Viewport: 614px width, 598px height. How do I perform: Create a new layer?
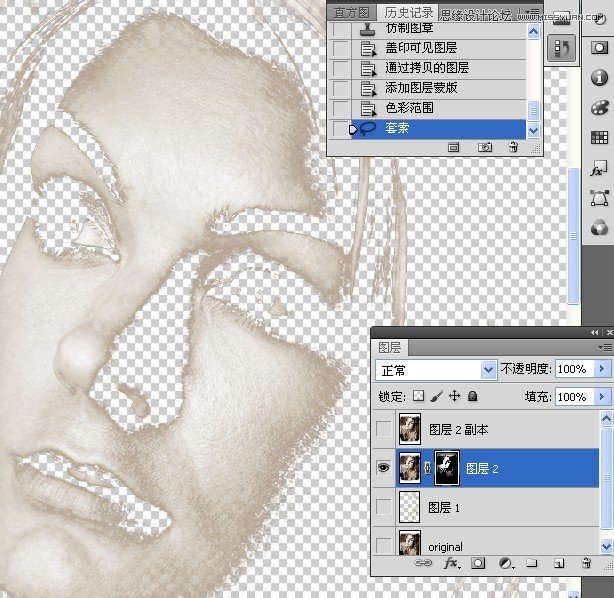pyautogui.click(x=559, y=563)
